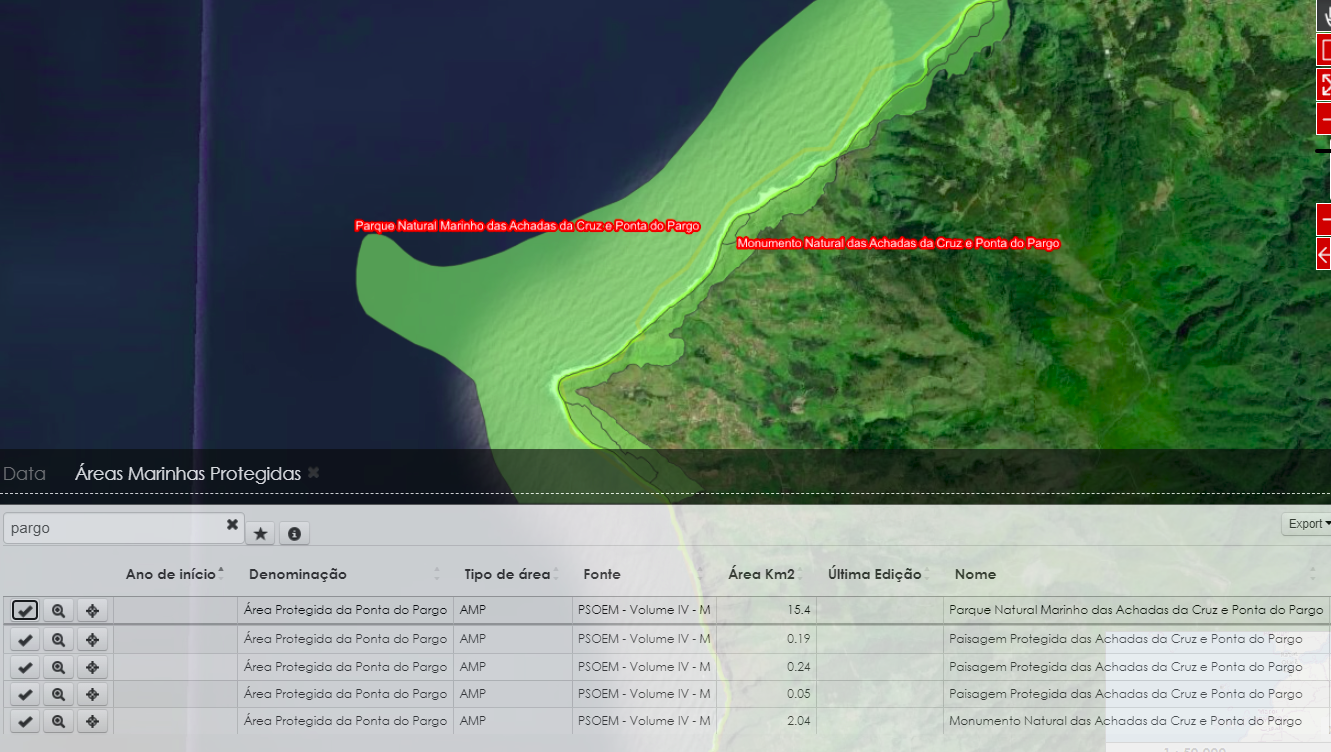Click the star favorites icon beside search
Viewport: 1331px width, 752px height.
tap(261, 534)
